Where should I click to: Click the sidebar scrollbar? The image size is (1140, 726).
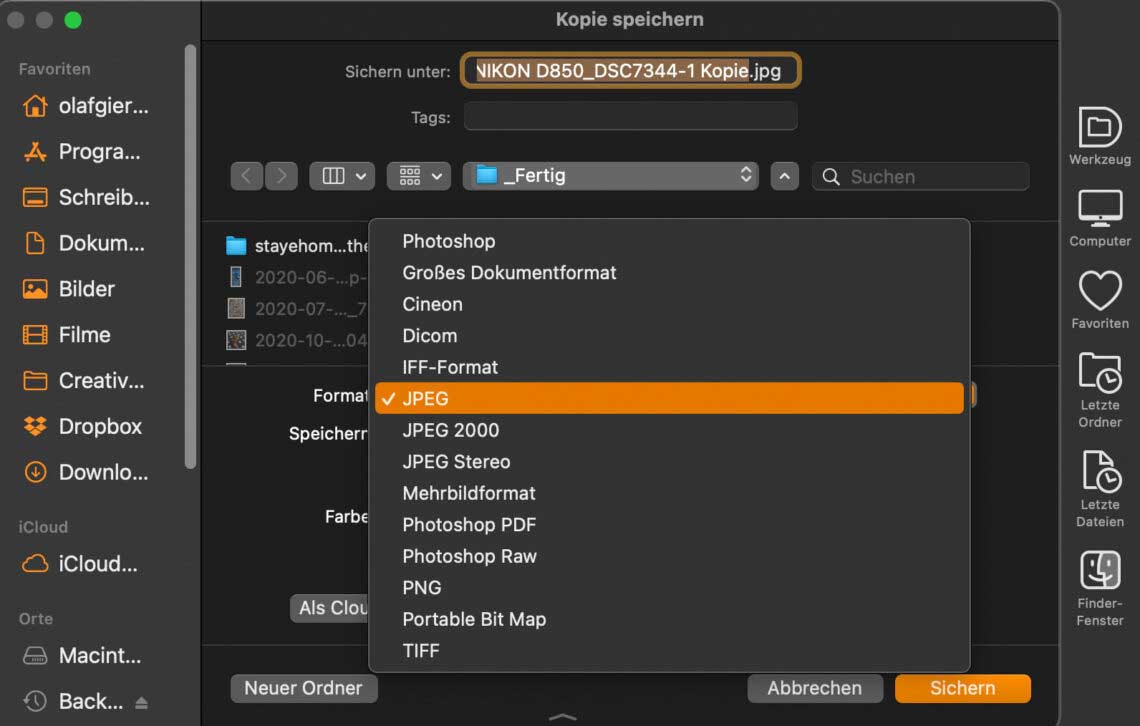click(190, 257)
